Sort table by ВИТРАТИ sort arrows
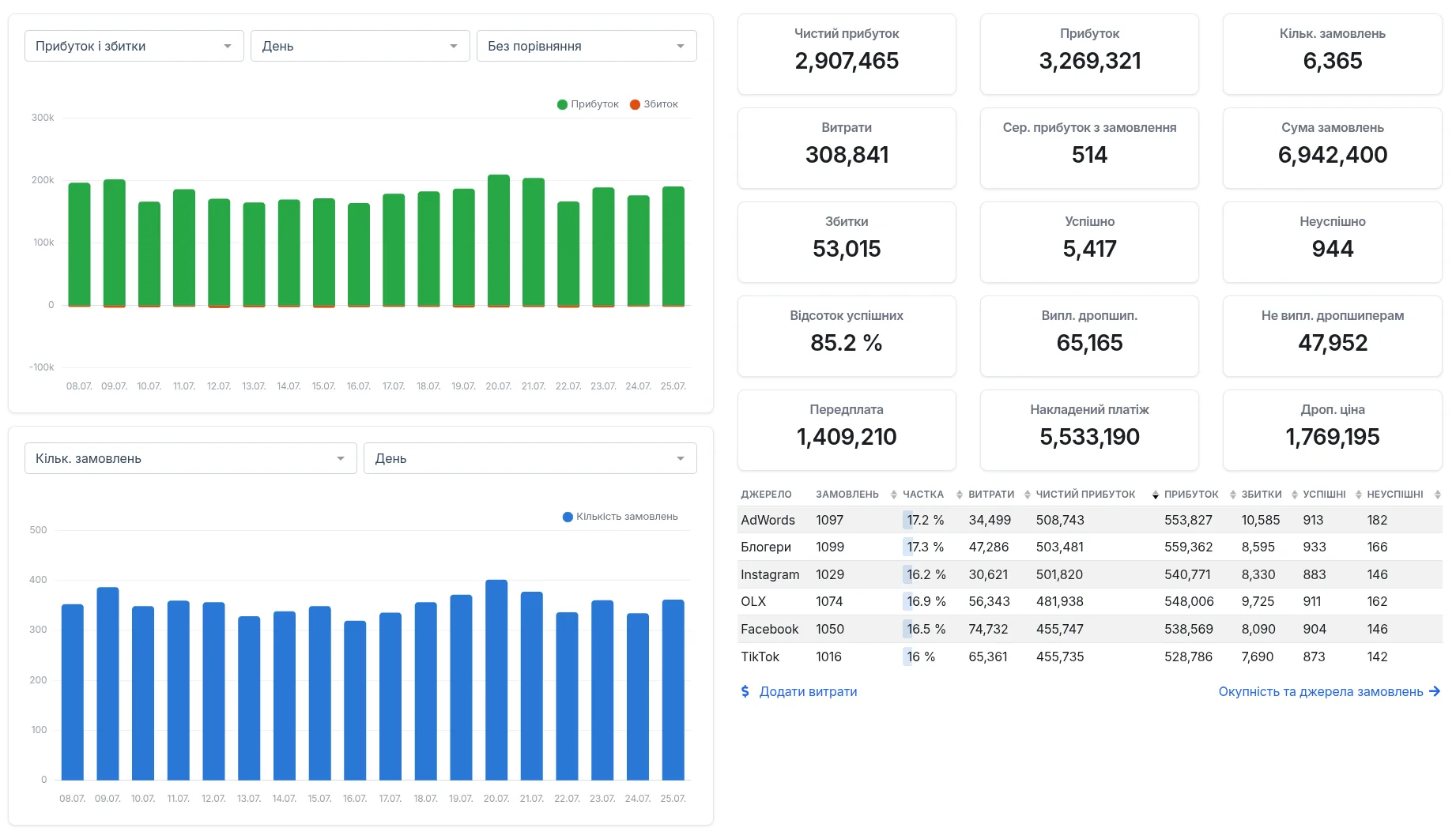Screen dimensions: 1456x839 [x=1027, y=495]
